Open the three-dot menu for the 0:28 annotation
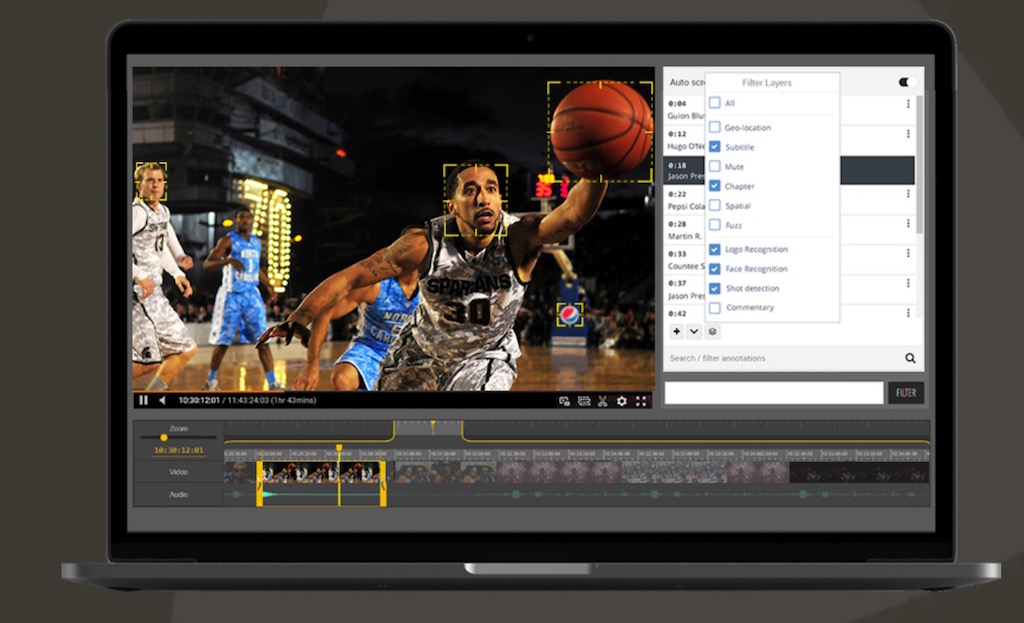The width and height of the screenshot is (1024, 623). click(x=908, y=224)
